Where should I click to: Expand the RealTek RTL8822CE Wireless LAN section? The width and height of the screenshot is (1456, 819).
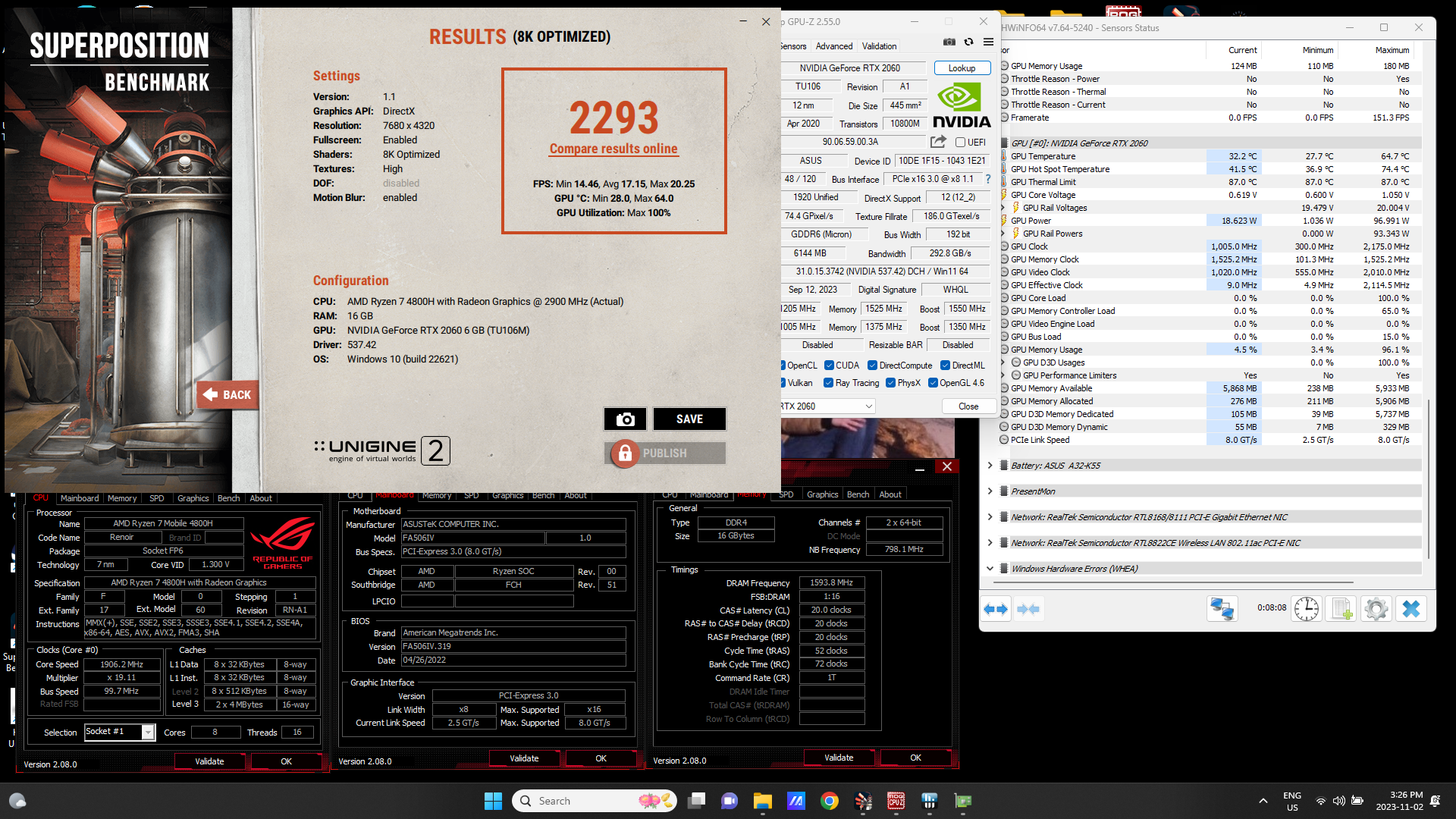point(990,543)
